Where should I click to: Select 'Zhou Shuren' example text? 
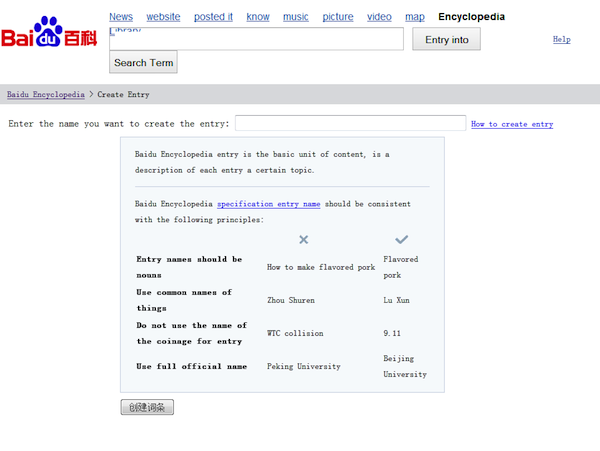pos(291,300)
